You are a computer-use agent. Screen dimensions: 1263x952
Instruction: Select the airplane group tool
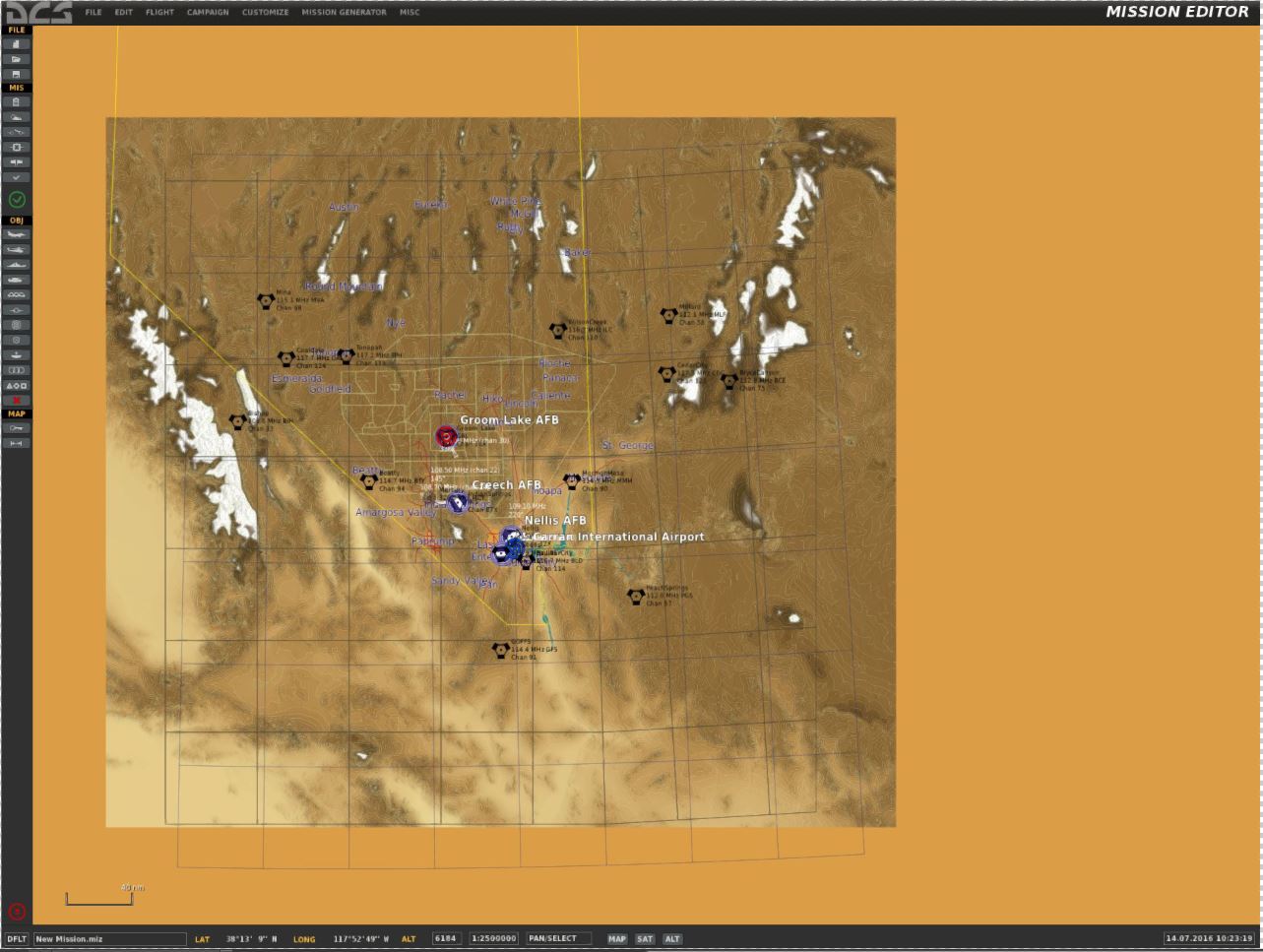point(17,234)
